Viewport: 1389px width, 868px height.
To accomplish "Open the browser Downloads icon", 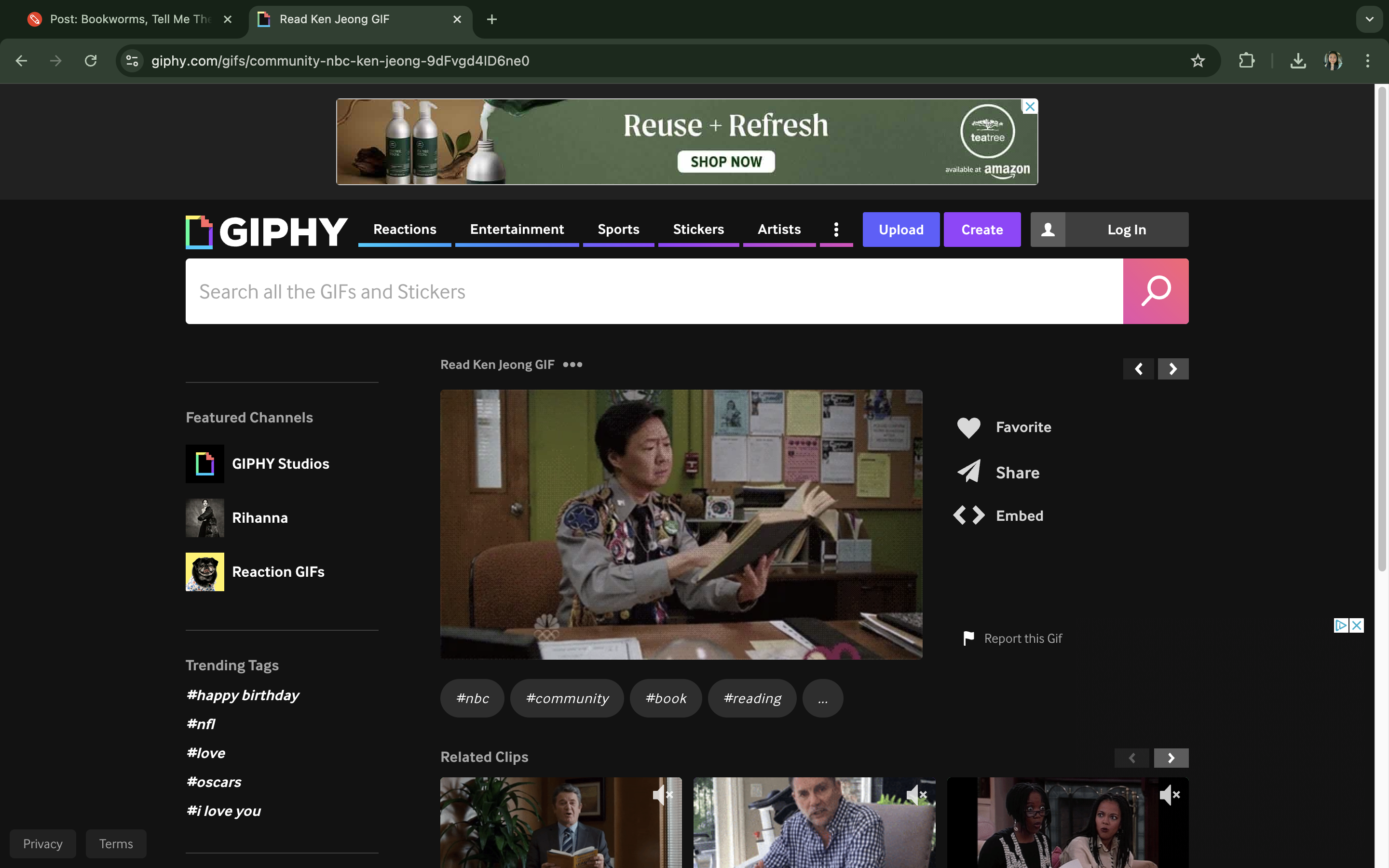I will (1298, 60).
